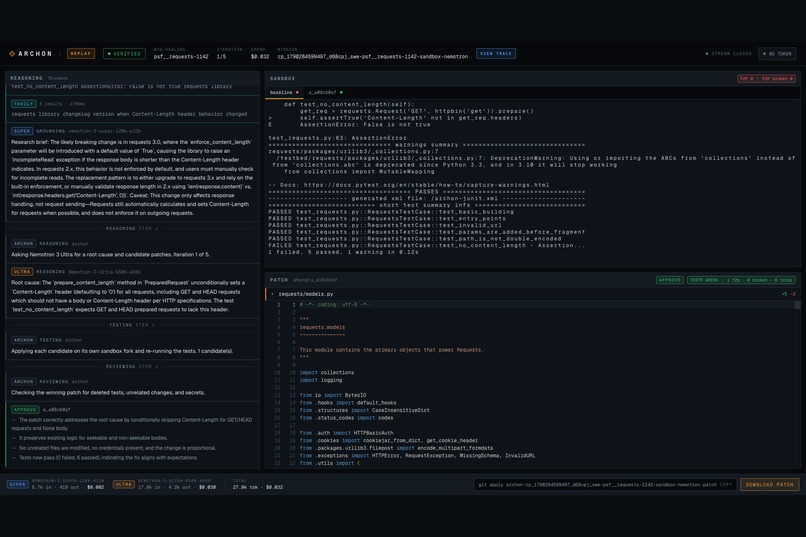The image size is (806, 537).
Task: Click the ARCHON tag beside REVIEWING
Action: click(x=24, y=381)
